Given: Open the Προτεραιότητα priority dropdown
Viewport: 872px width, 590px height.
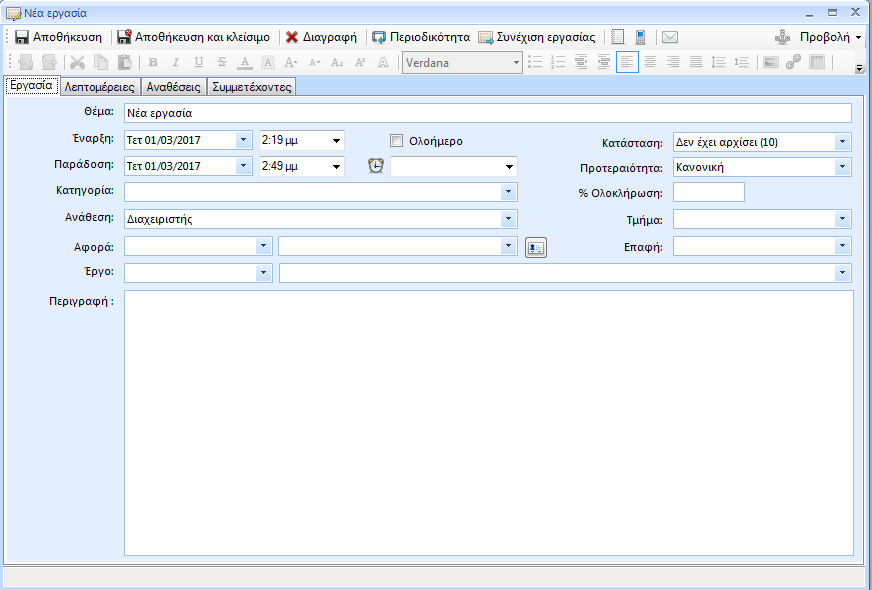Looking at the screenshot, I should tap(842, 167).
